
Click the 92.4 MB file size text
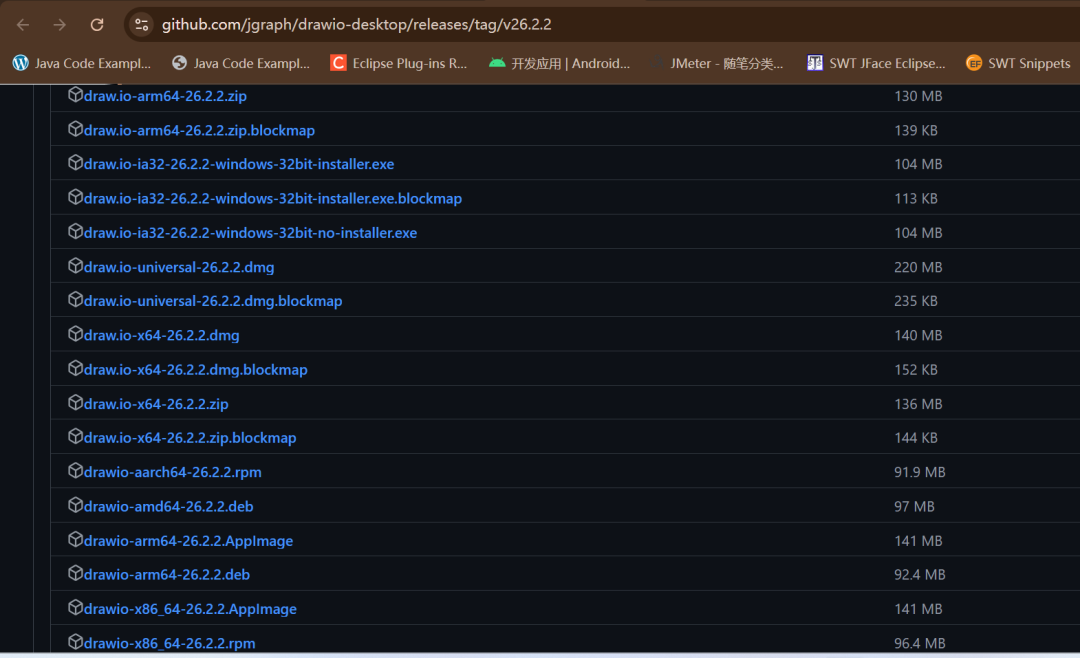click(x=920, y=575)
